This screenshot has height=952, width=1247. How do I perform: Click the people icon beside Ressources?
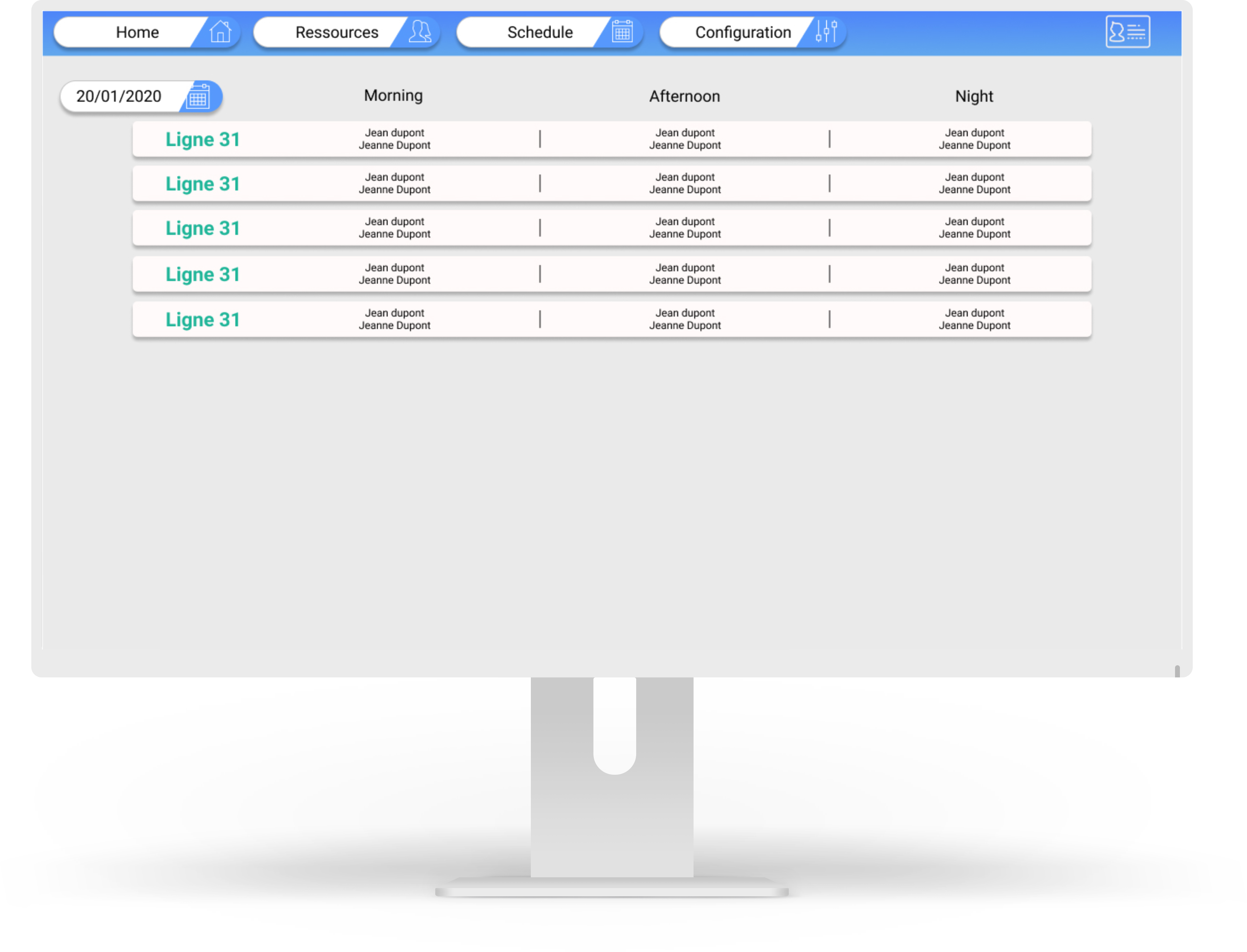click(x=420, y=32)
